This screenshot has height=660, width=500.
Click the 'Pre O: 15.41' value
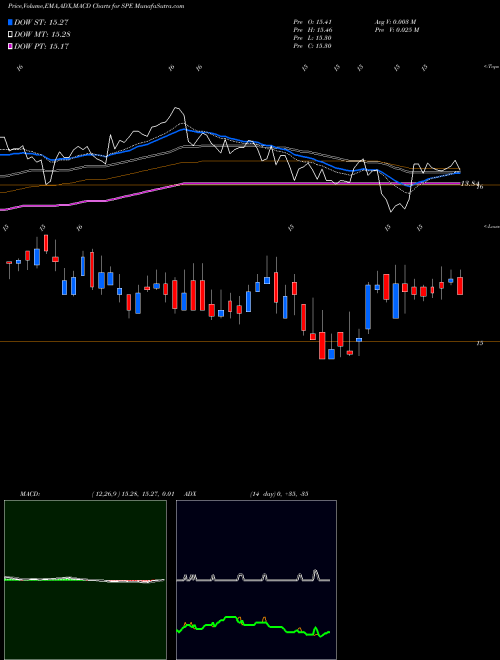tap(312, 22)
